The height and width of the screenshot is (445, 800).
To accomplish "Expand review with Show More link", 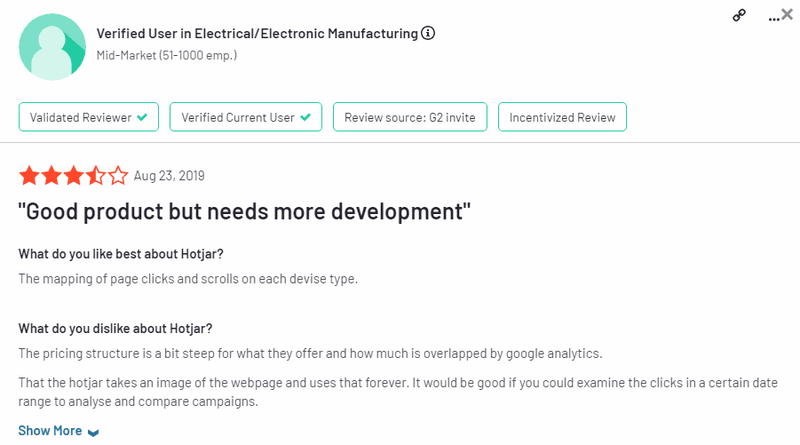I will click(x=50, y=431).
